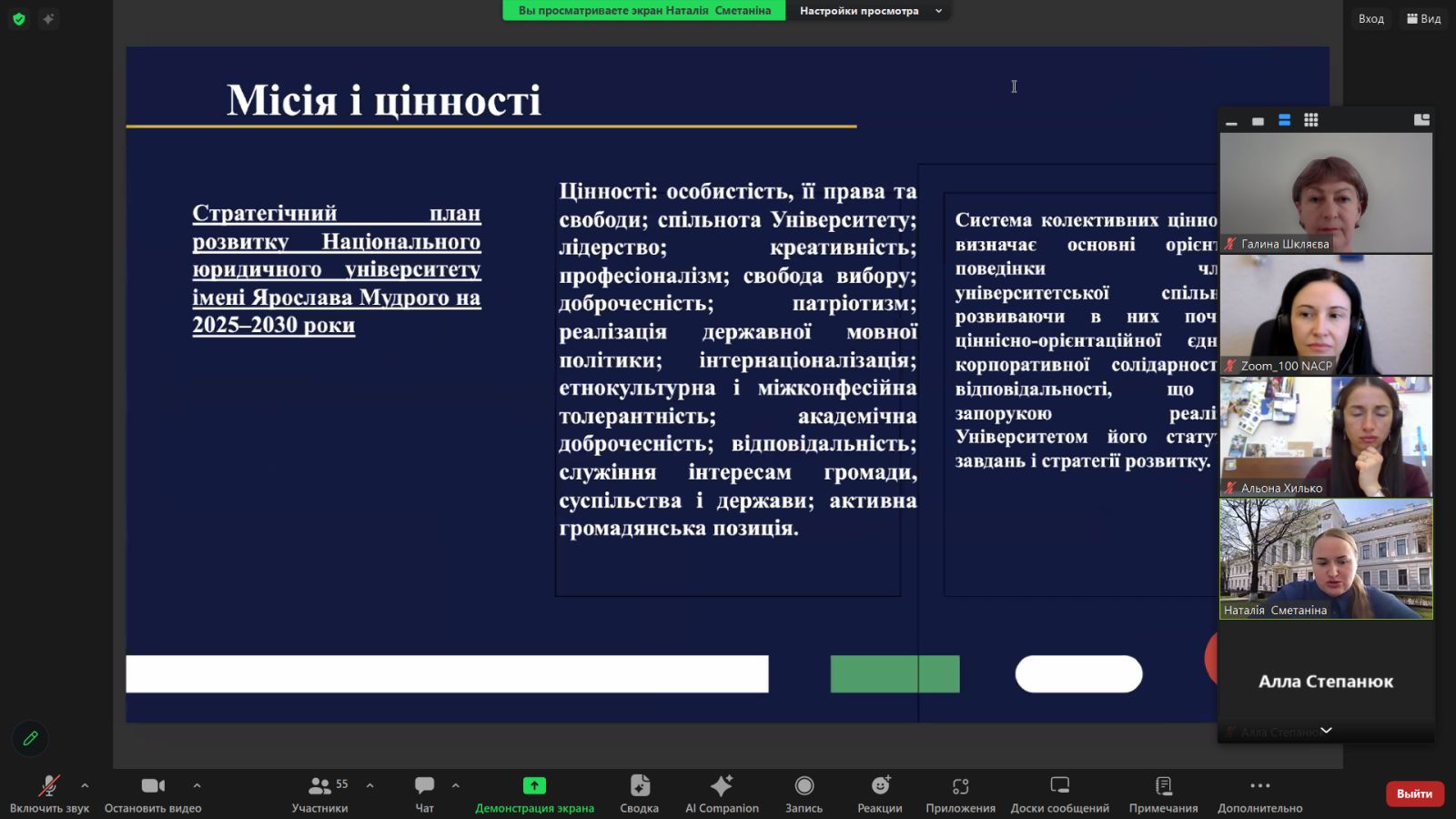Click the green annotation pencil icon

point(30,738)
